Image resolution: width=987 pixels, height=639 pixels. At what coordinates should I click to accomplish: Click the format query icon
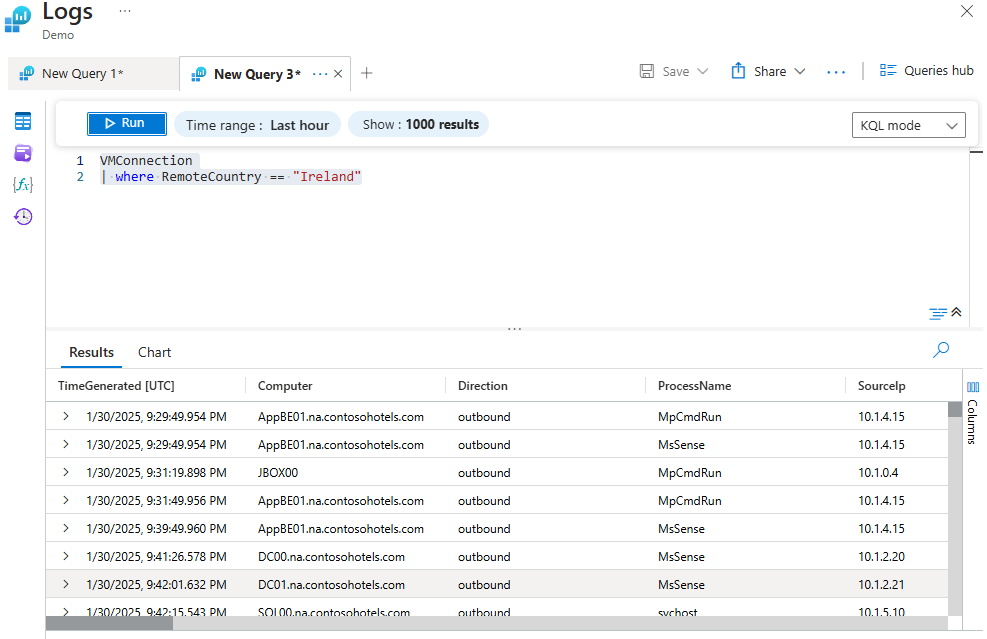coord(938,313)
